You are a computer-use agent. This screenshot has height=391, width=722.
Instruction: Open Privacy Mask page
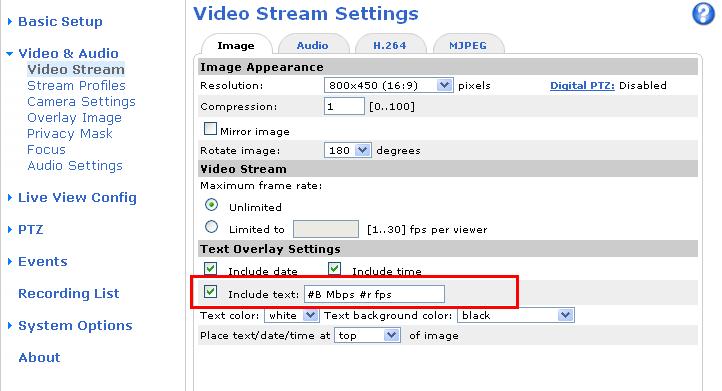(70, 134)
